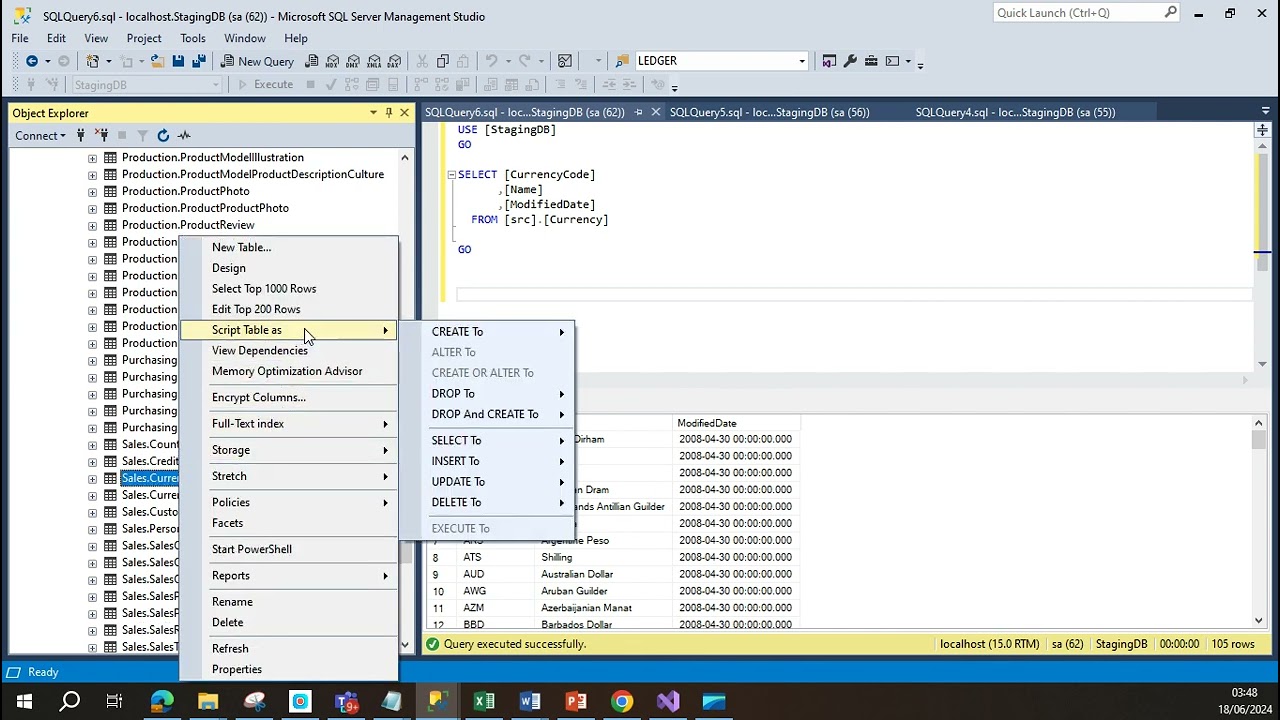
Task: Click the Find in Files icon
Action: [623, 61]
